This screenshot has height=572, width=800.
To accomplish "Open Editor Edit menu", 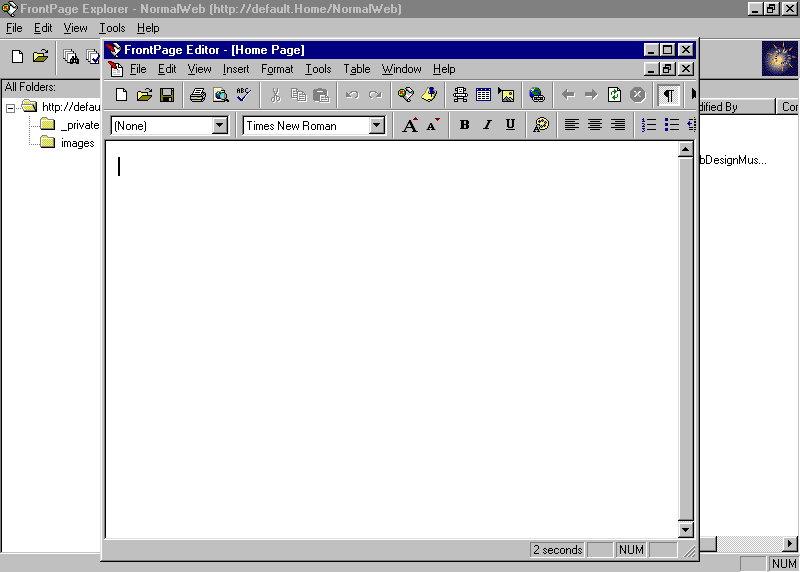I will coord(167,69).
